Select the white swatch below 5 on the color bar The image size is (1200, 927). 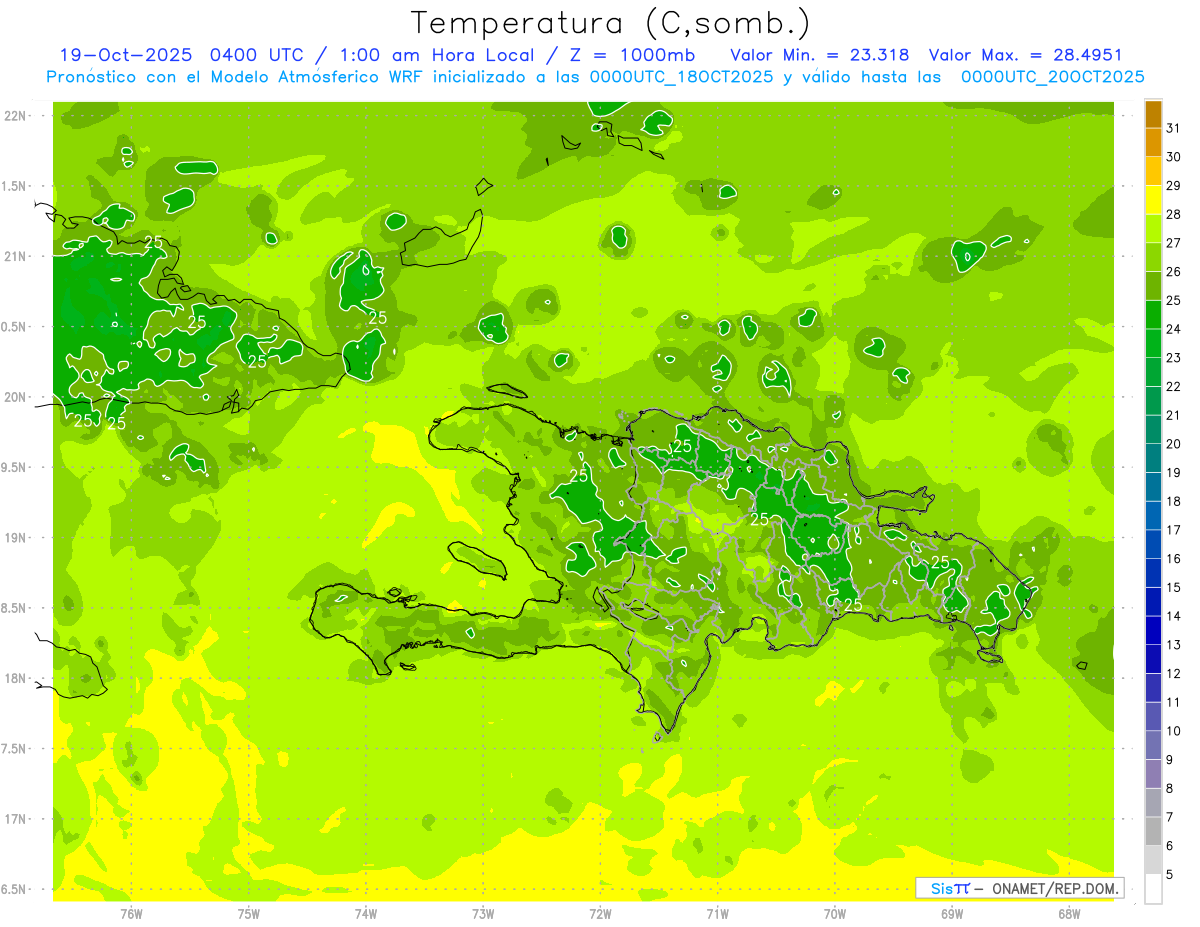click(1153, 889)
